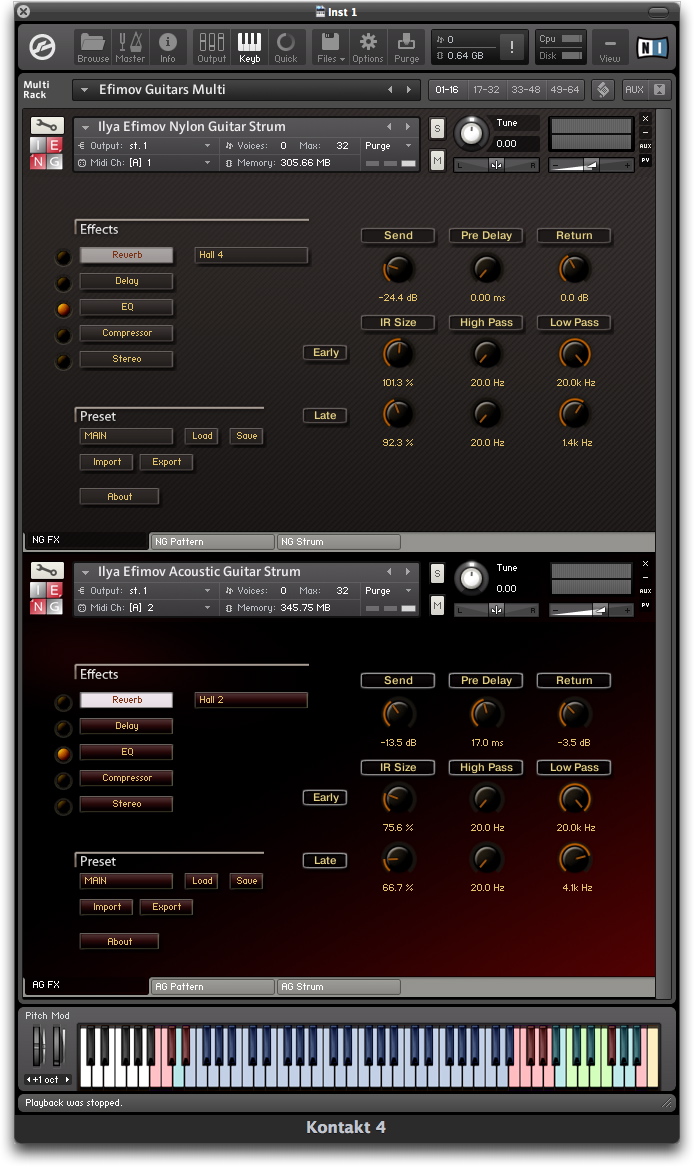Image resolution: width=694 pixels, height=1167 pixels.
Task: Click the panic exclamation icon
Action: point(512,48)
